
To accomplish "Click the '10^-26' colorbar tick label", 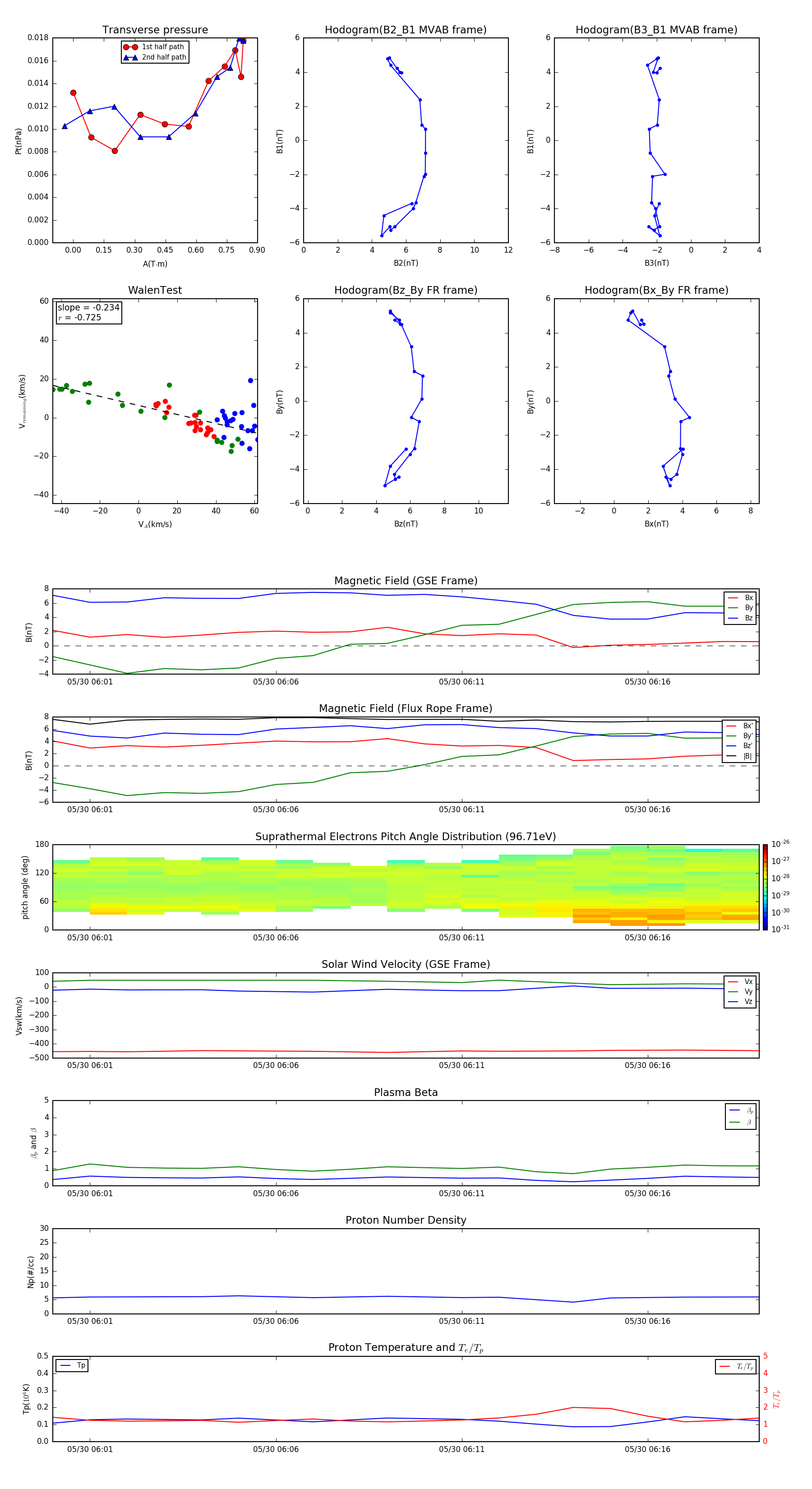I will (x=780, y=844).
